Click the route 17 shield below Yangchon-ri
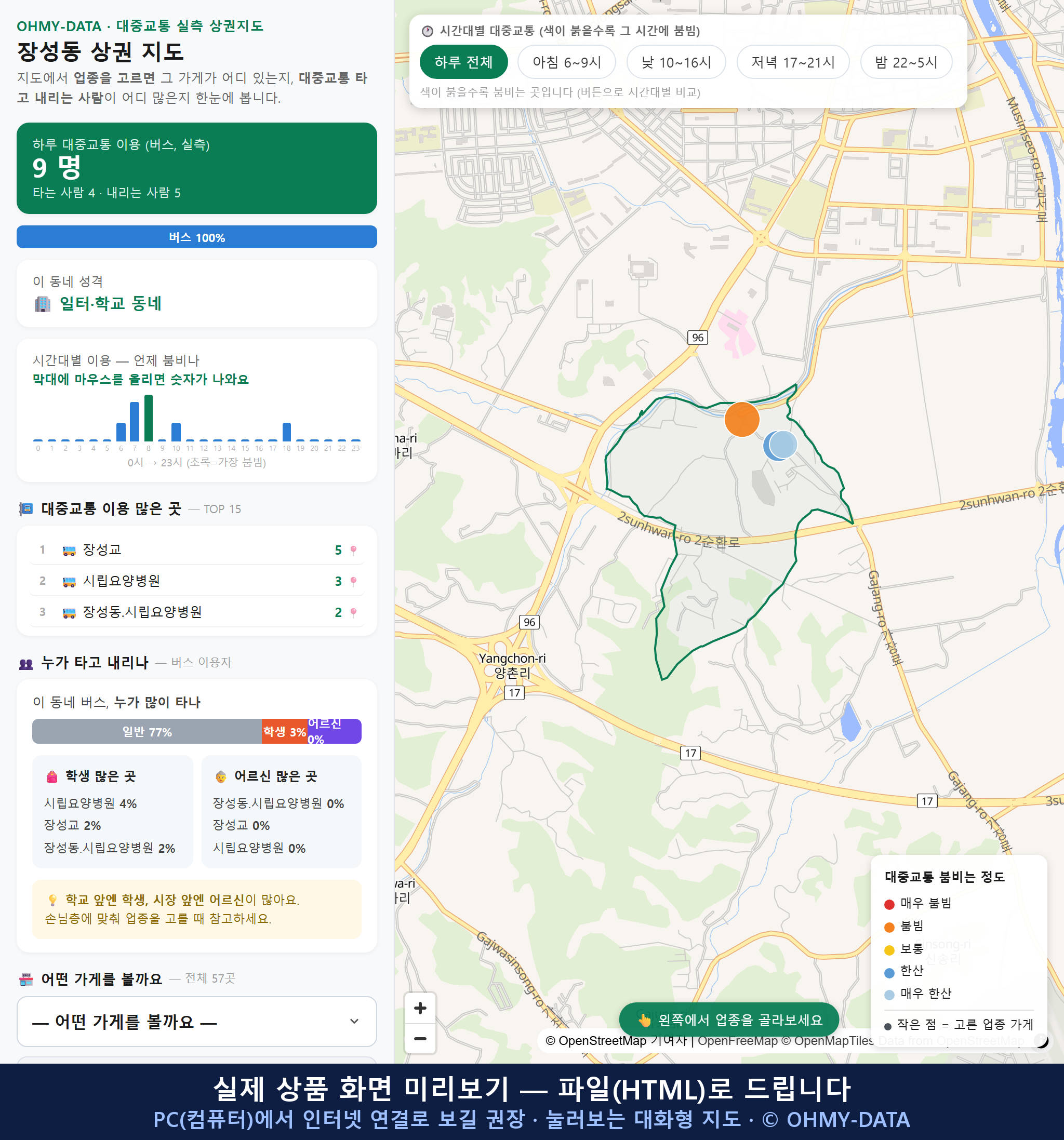The image size is (1064, 1140). [x=514, y=693]
